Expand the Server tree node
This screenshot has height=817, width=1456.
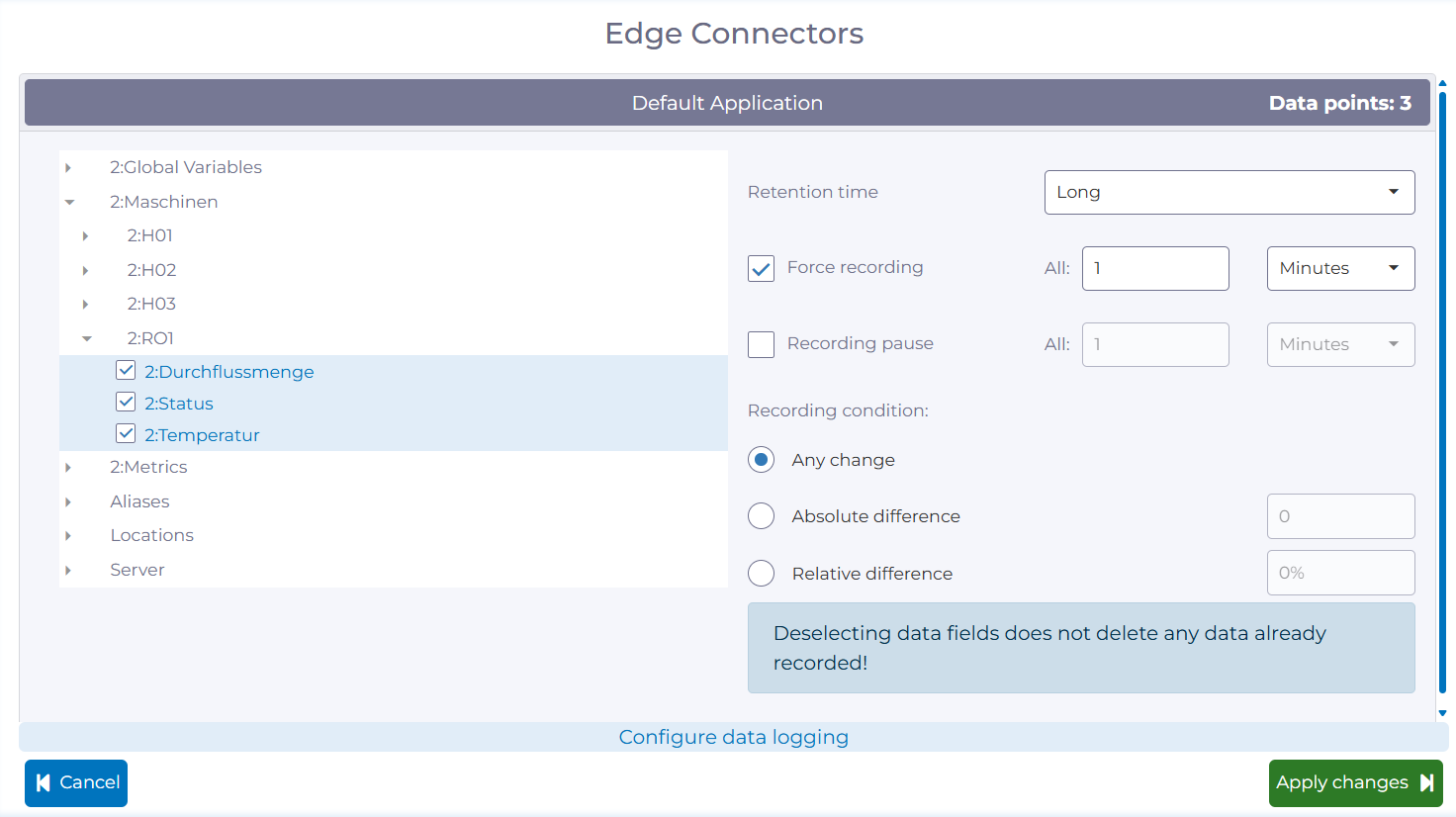tap(68, 571)
